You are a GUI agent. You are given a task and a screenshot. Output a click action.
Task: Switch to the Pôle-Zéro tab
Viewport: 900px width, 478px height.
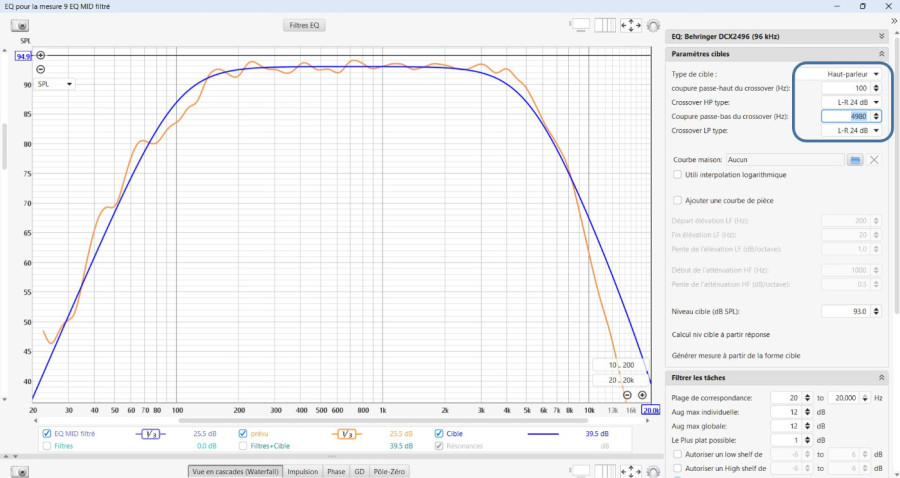tap(389, 472)
